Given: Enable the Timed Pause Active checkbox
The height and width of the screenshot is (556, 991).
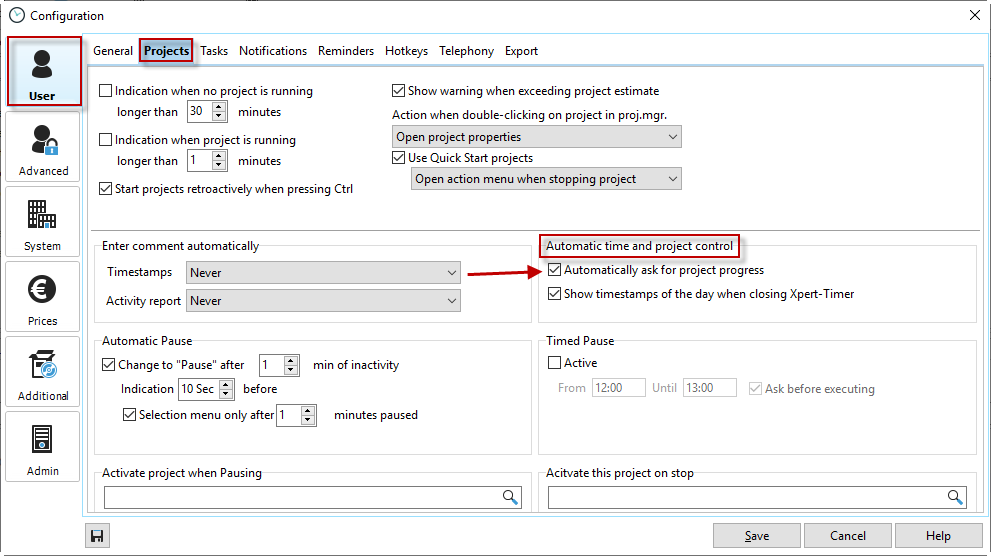Looking at the screenshot, I should 555,363.
